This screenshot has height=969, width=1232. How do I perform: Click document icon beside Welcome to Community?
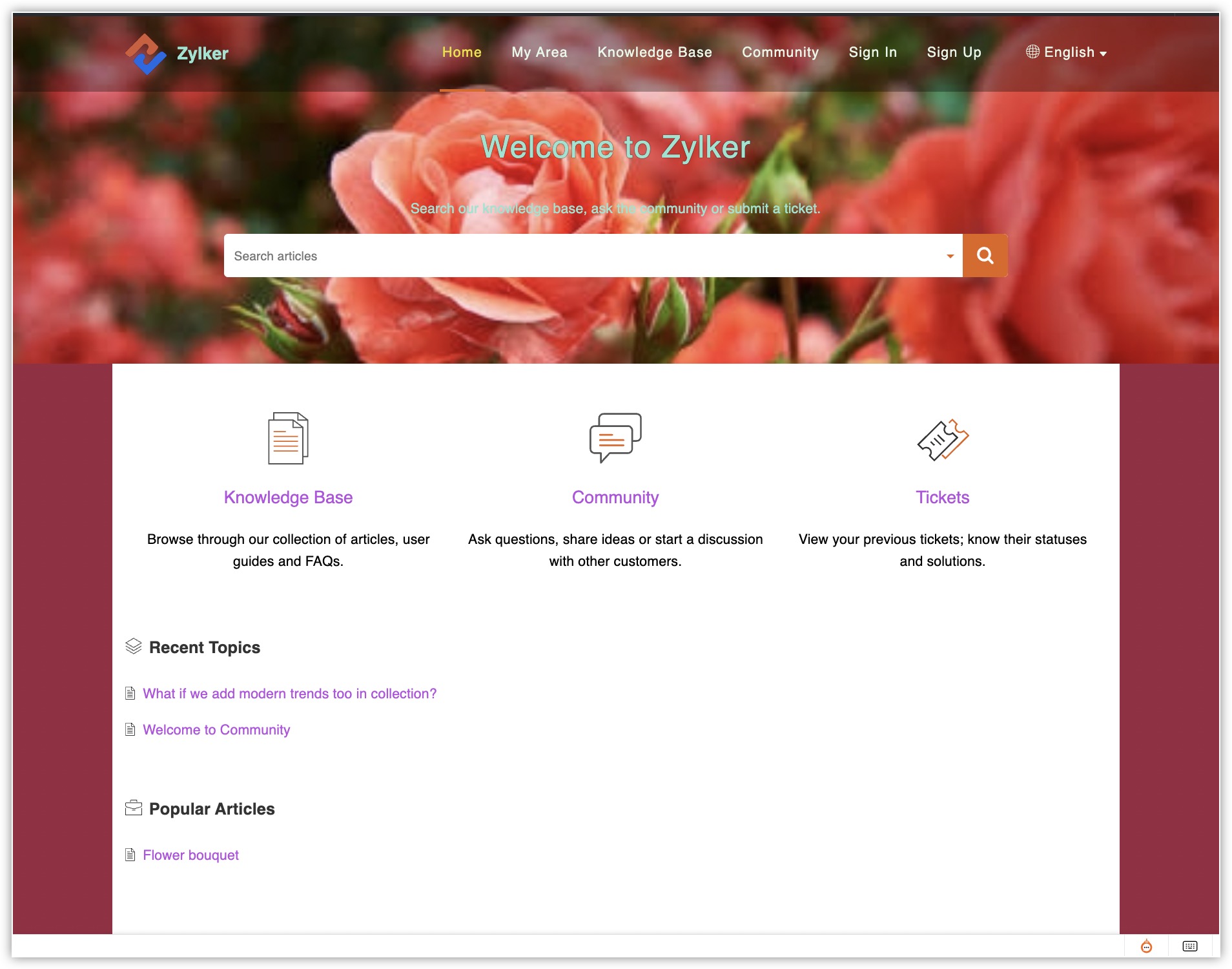point(130,729)
